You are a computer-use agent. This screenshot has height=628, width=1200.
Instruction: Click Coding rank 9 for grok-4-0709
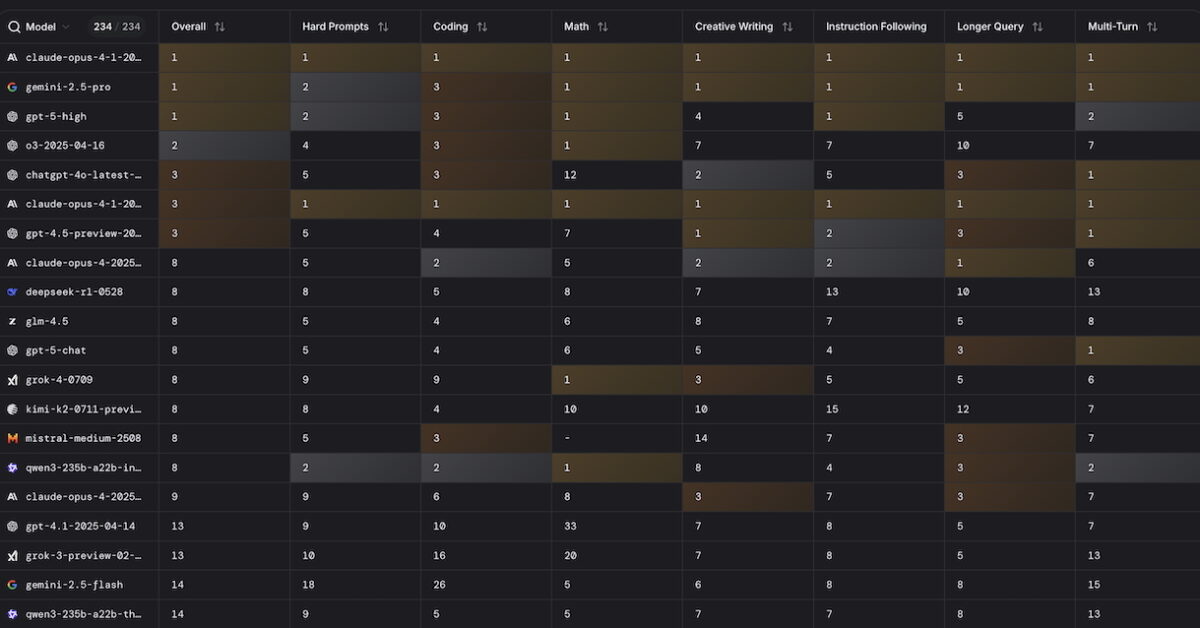pyautogui.click(x=436, y=380)
